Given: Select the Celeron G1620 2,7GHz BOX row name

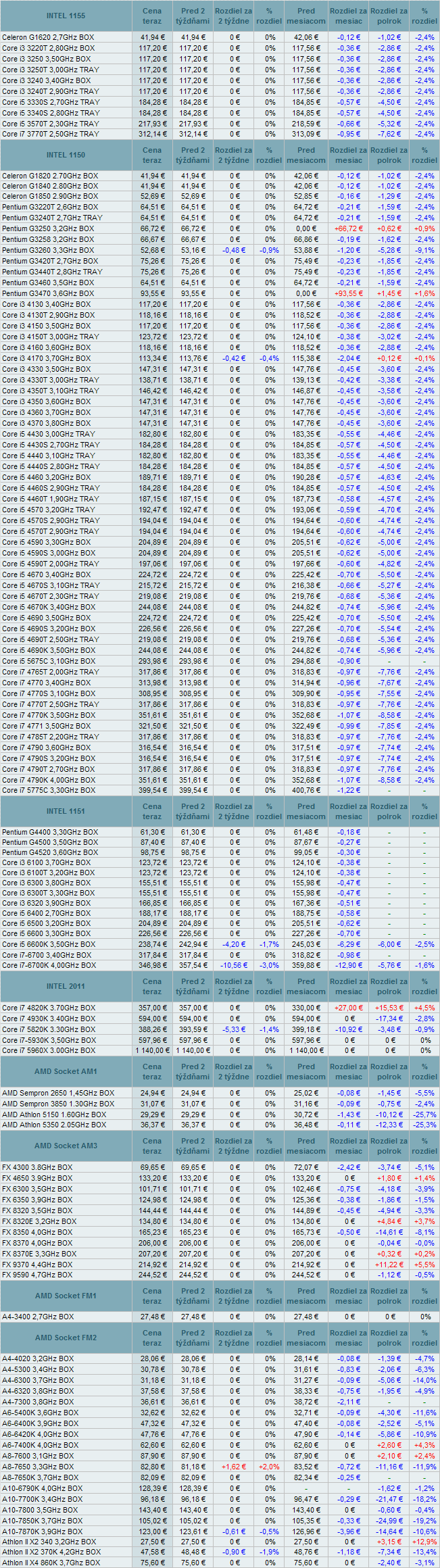Looking at the screenshot, I should click(x=48, y=37).
